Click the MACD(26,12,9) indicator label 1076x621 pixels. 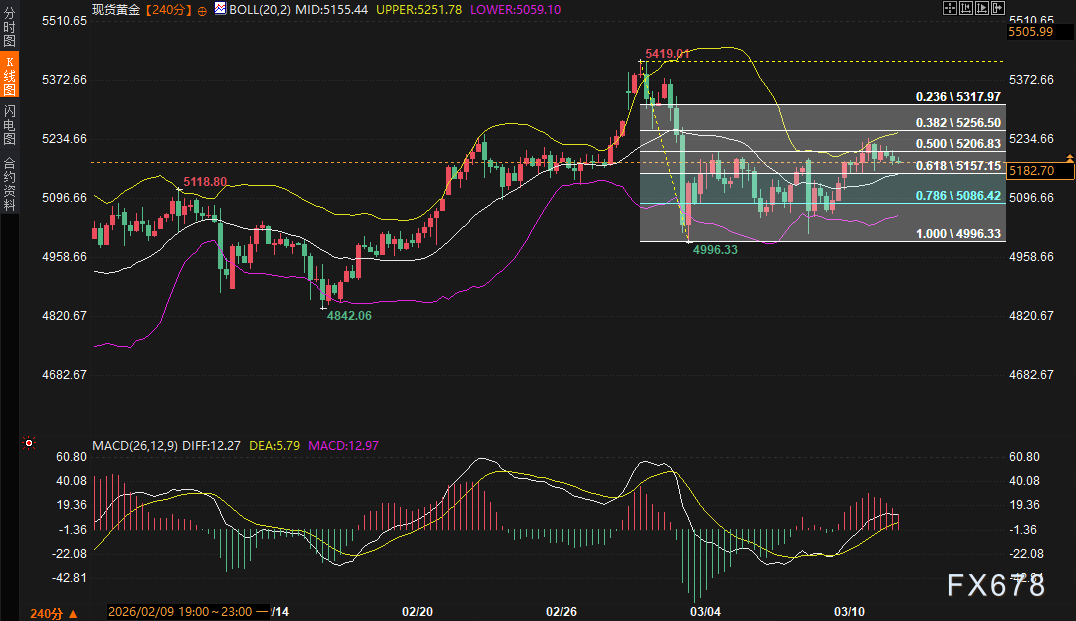(135, 445)
